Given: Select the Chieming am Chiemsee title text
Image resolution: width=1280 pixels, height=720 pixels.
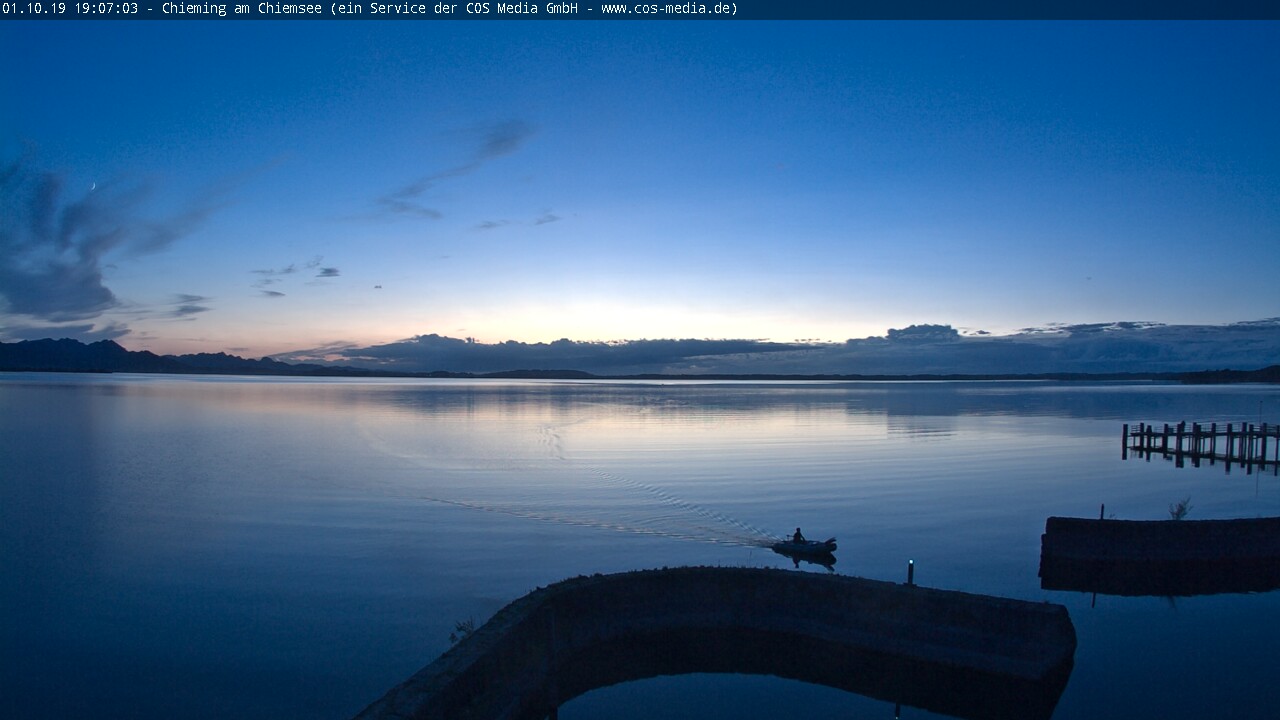Looking at the screenshot, I should [x=242, y=9].
